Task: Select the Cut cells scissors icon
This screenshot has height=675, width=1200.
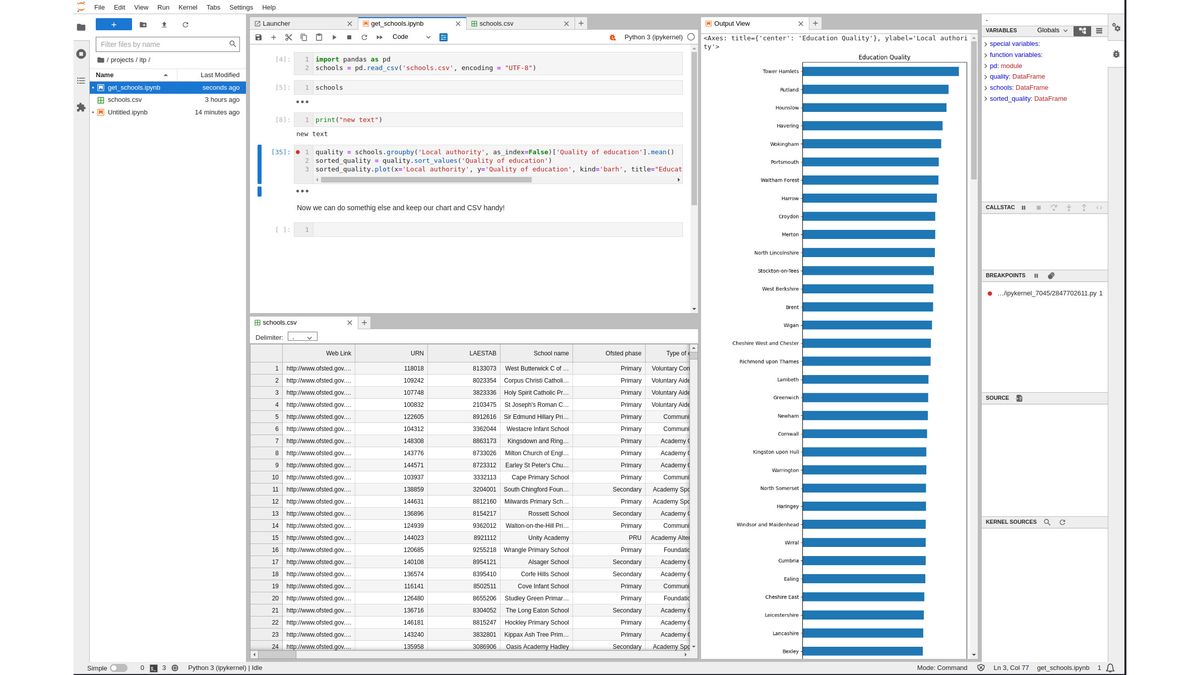Action: point(288,37)
